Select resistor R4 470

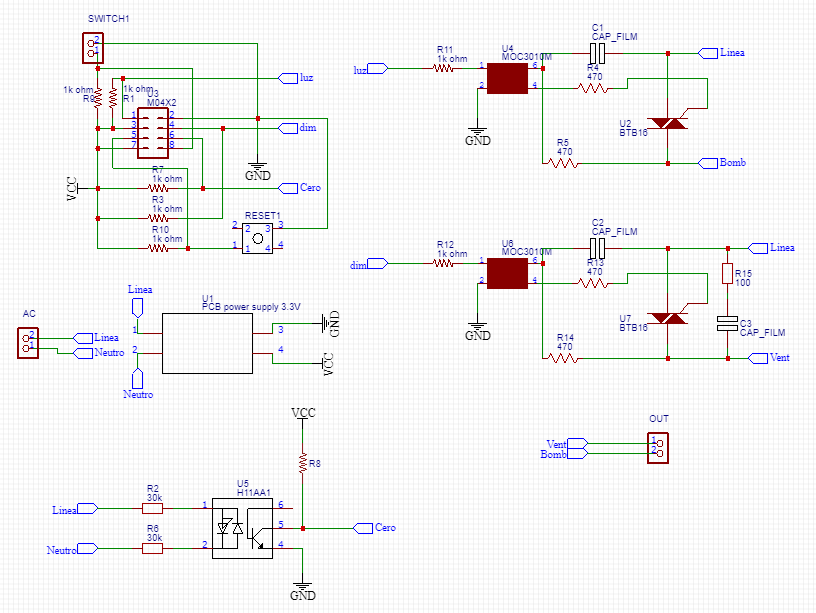(x=593, y=88)
